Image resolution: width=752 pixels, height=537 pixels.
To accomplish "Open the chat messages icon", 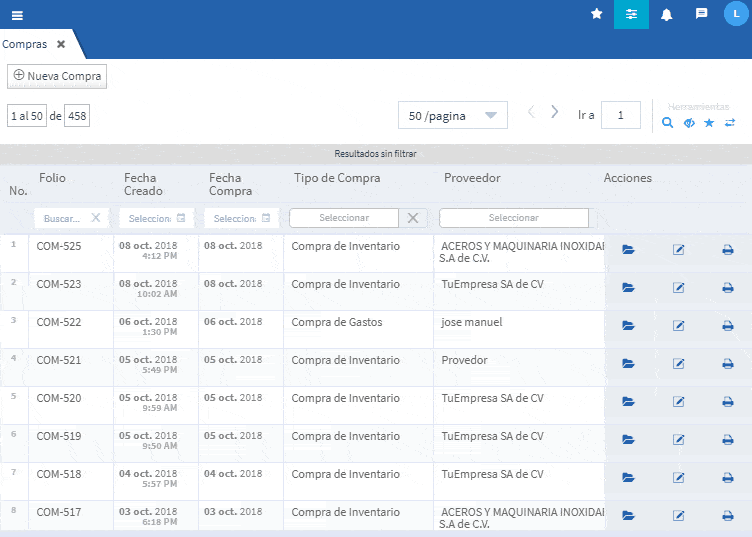I will 701,13.
